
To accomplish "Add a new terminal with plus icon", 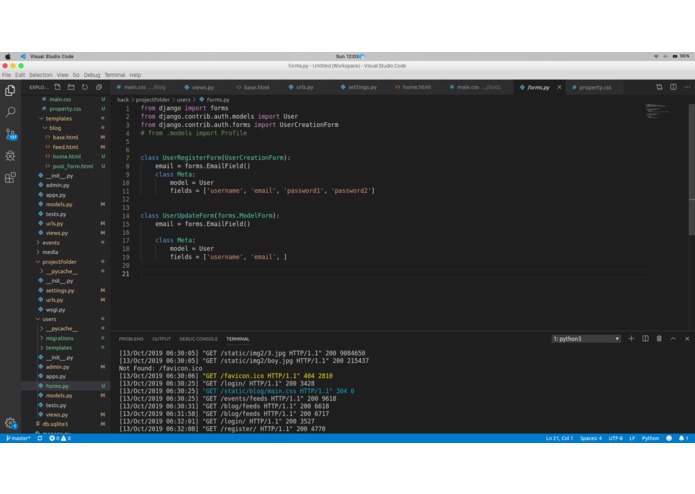I will coord(631,338).
